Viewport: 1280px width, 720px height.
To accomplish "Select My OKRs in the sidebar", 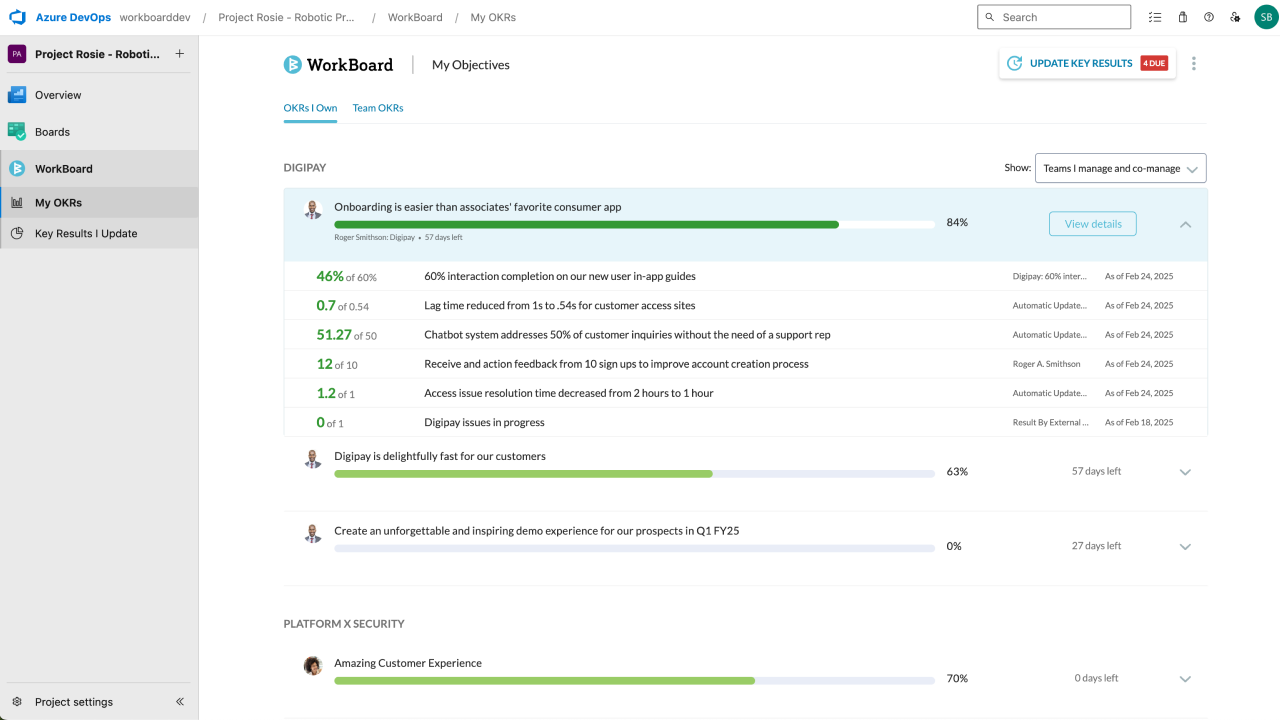I will pos(99,203).
